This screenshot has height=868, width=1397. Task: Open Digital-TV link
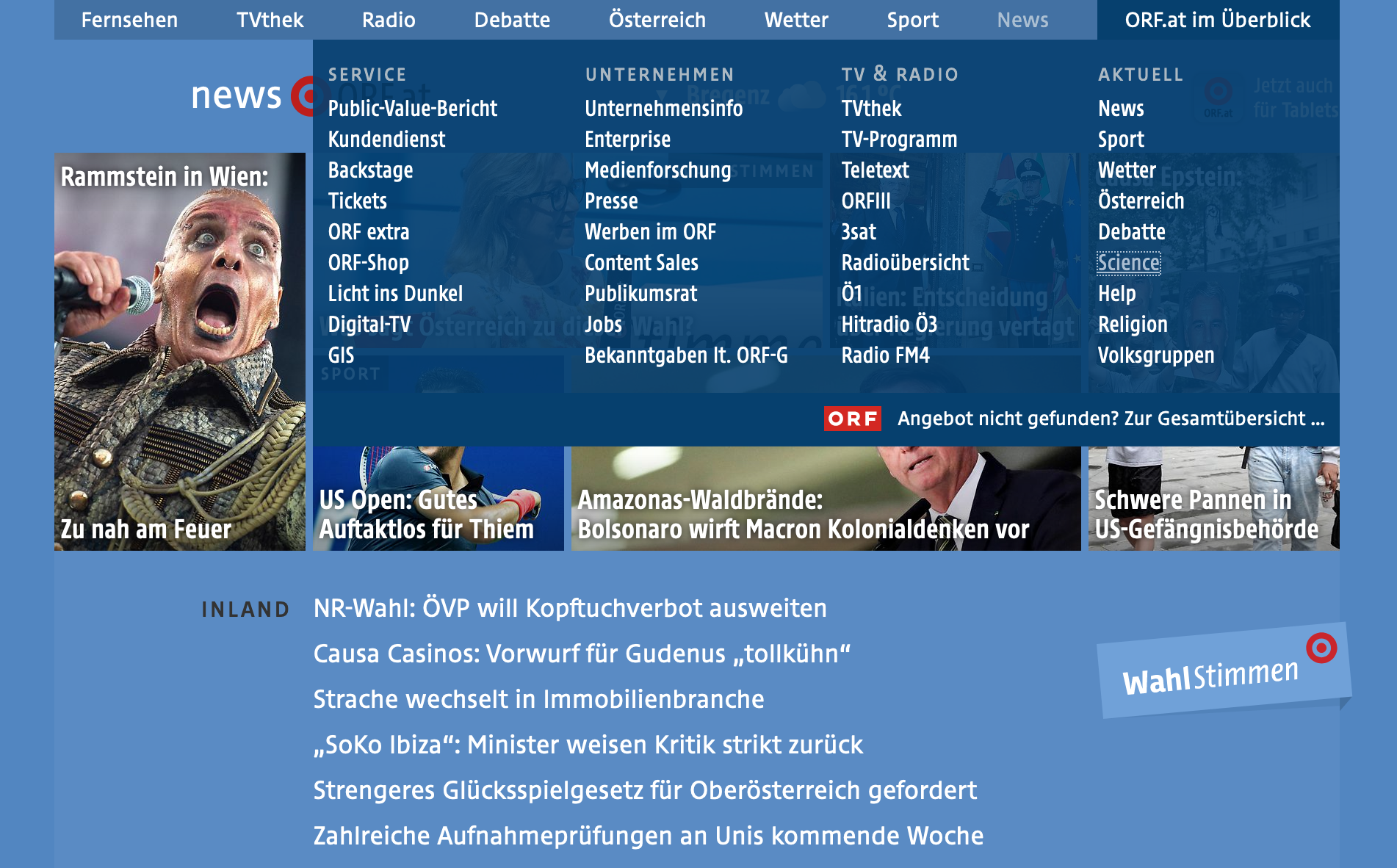369,325
